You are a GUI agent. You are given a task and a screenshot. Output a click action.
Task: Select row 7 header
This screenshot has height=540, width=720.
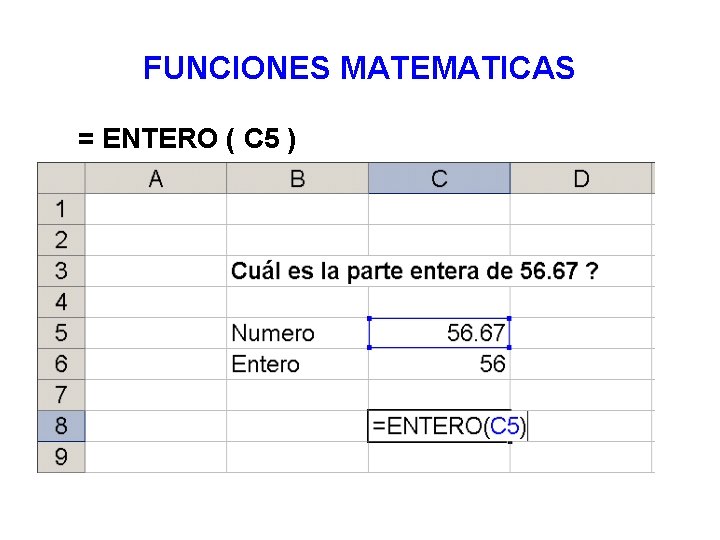click(x=61, y=395)
